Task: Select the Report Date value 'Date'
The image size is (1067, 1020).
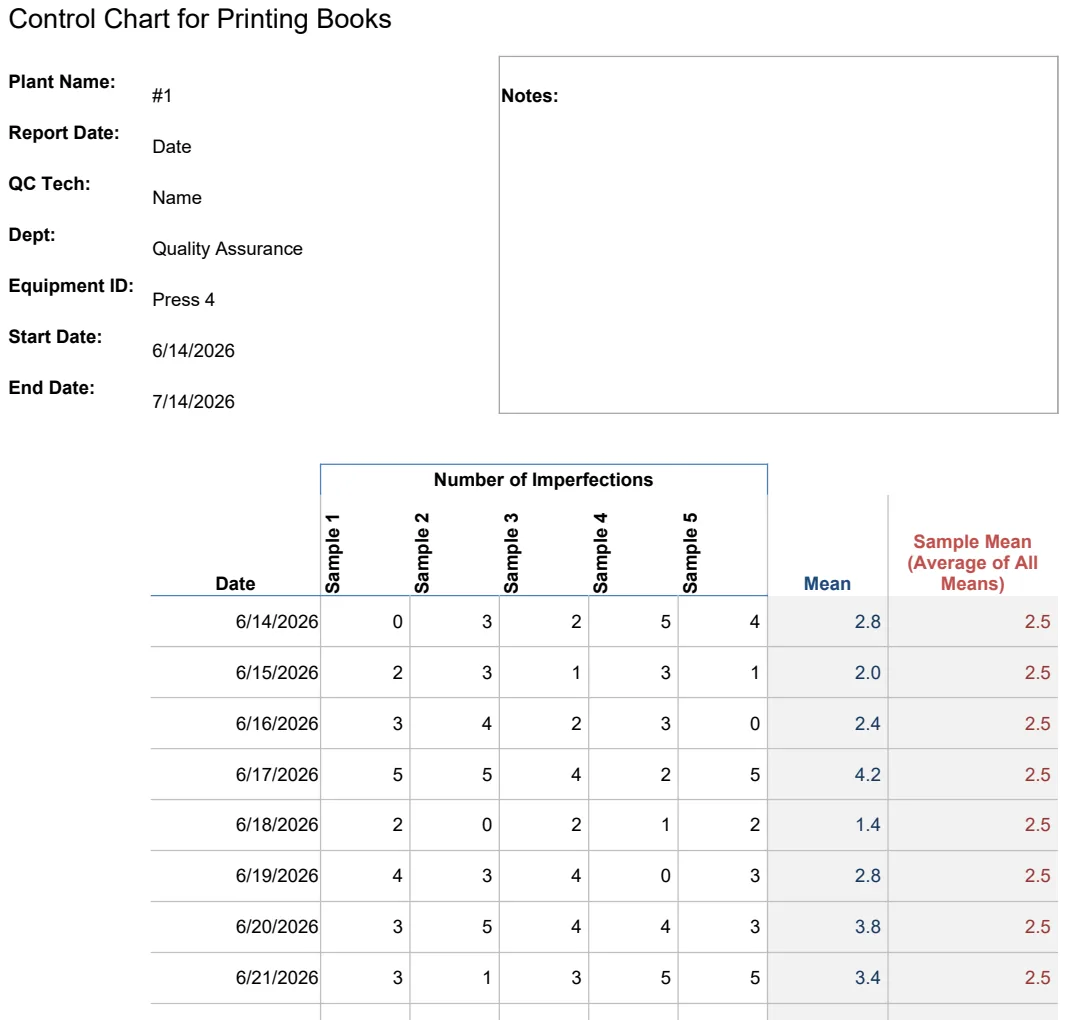Action: pyautogui.click(x=171, y=147)
